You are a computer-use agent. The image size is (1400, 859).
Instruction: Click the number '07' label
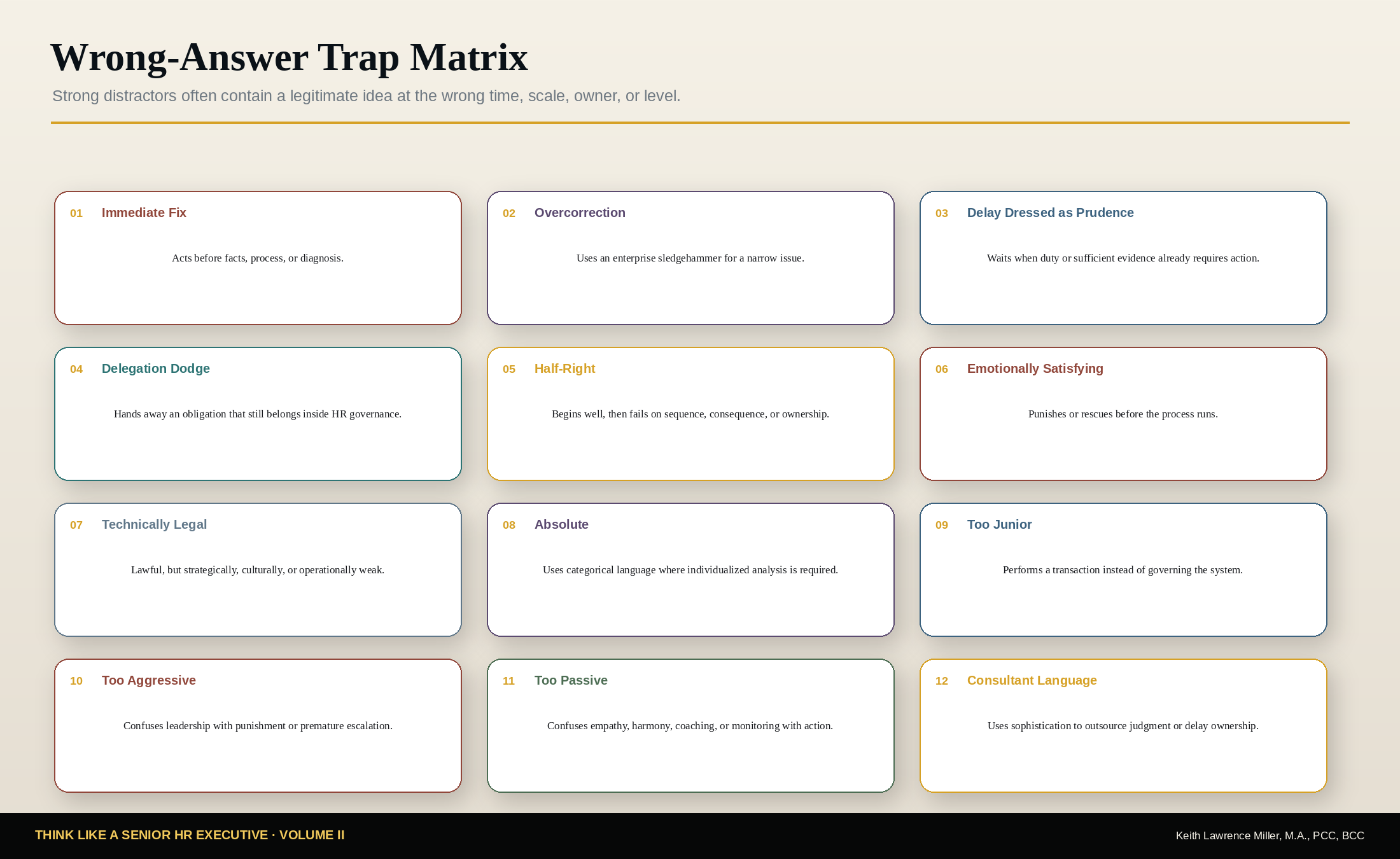(x=76, y=525)
